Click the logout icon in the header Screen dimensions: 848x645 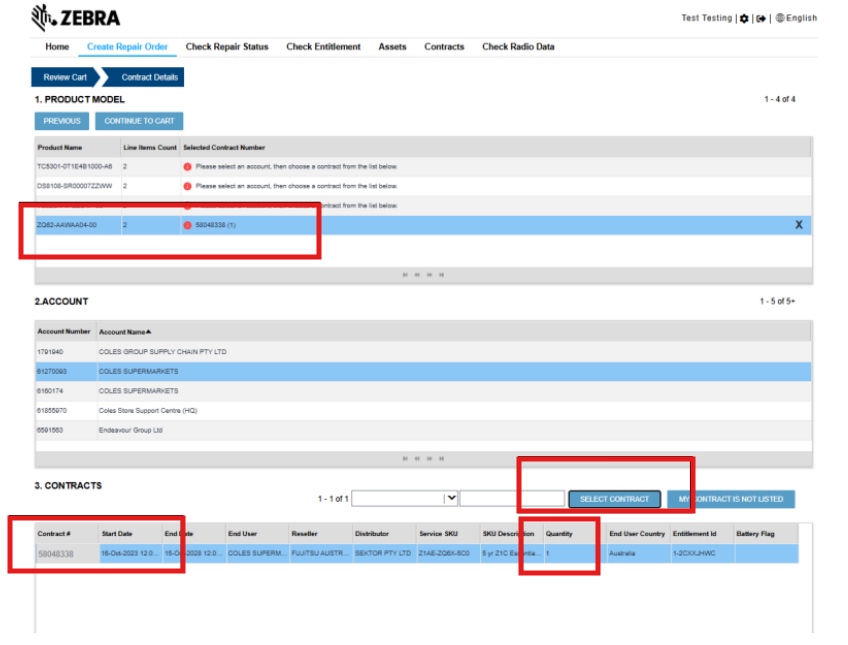761,18
